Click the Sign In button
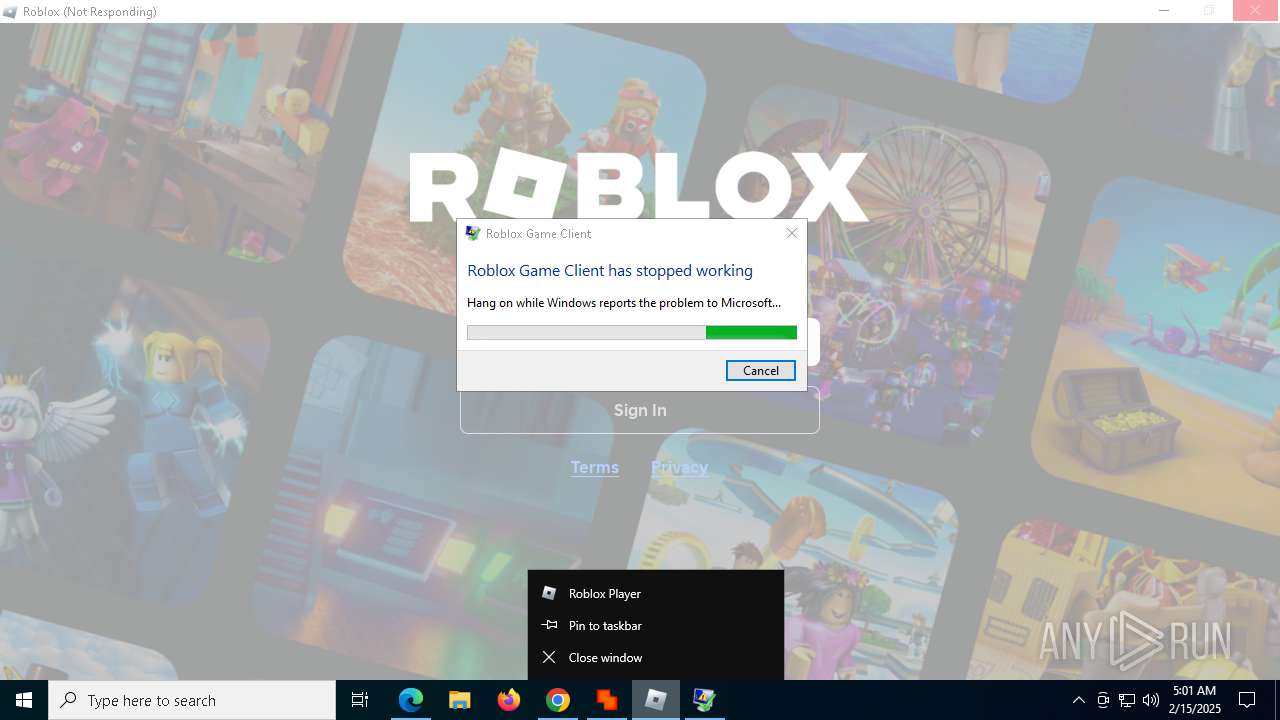 pos(640,410)
